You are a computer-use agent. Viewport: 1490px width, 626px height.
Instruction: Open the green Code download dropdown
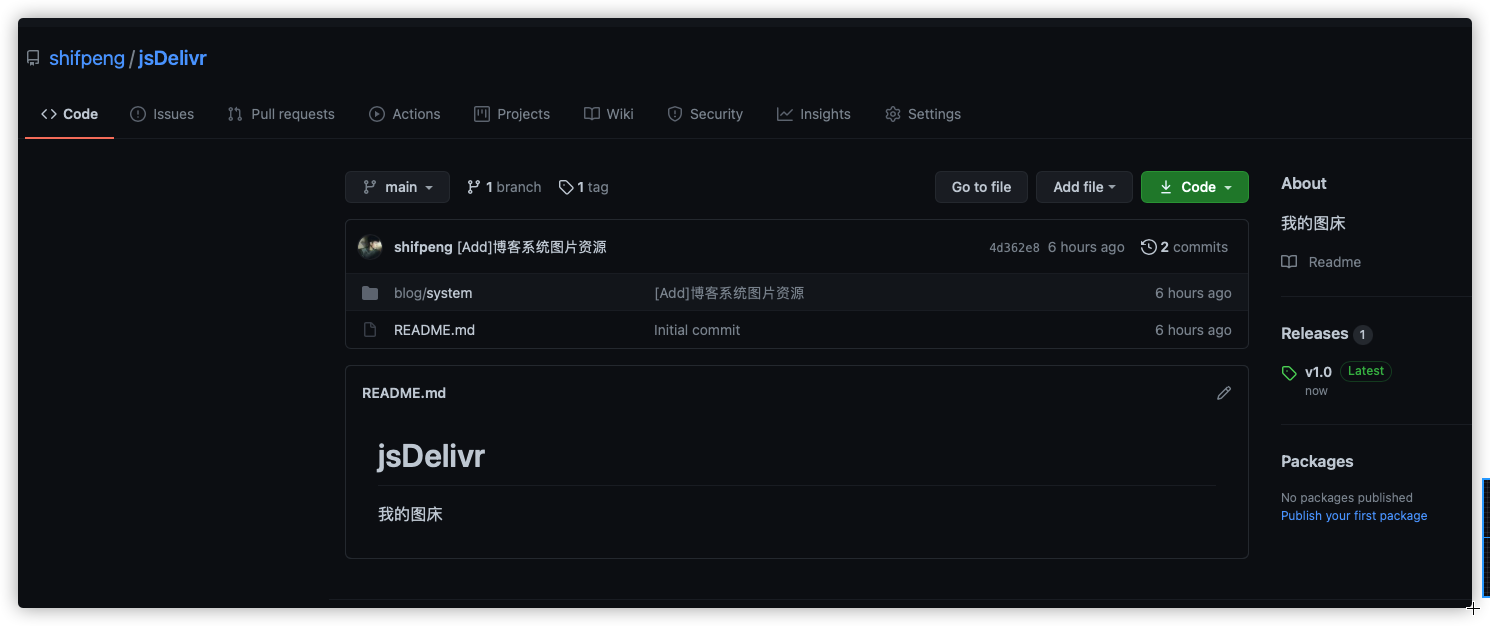point(1195,187)
